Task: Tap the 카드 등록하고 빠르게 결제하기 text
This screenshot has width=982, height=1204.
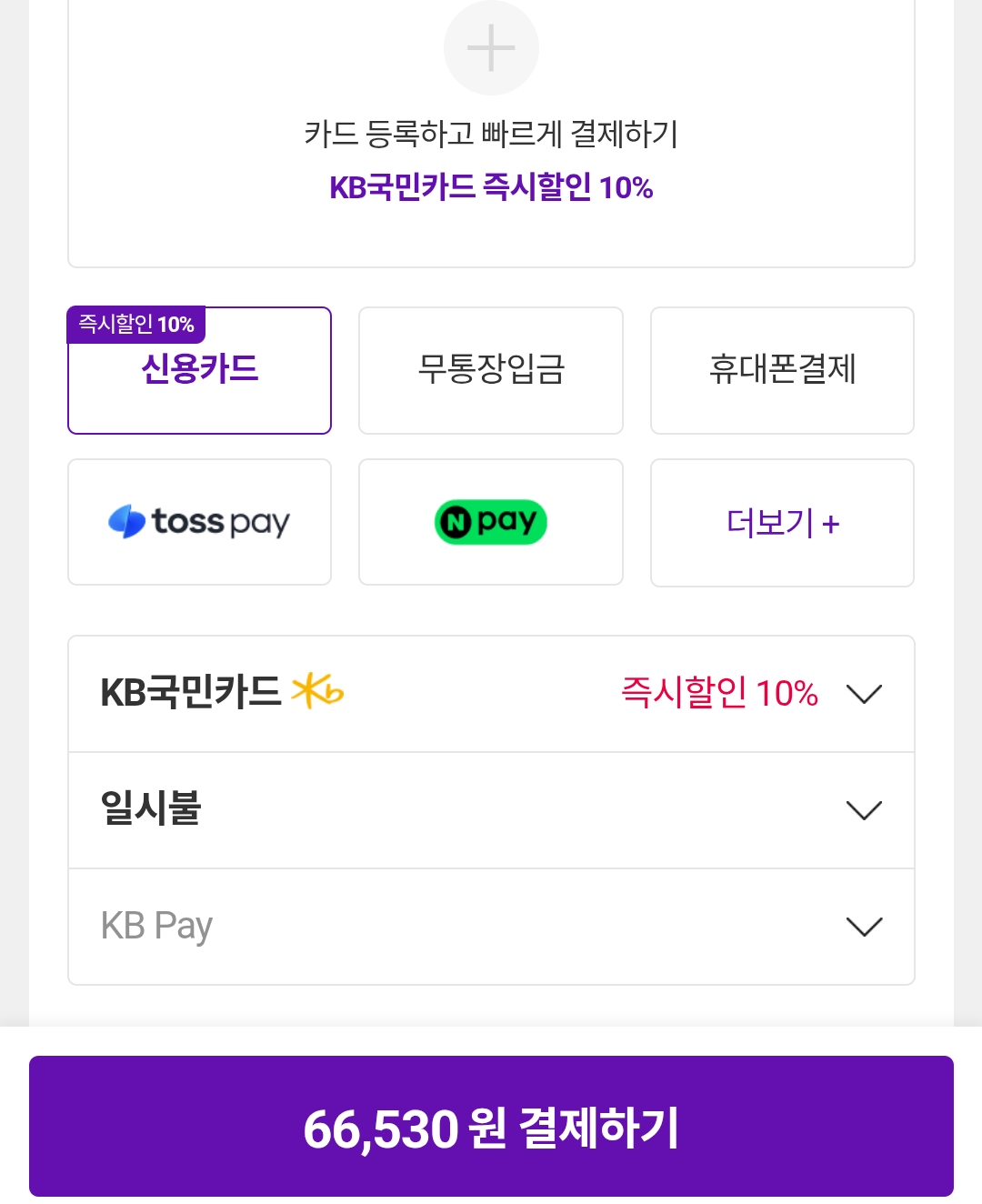Action: point(491,135)
